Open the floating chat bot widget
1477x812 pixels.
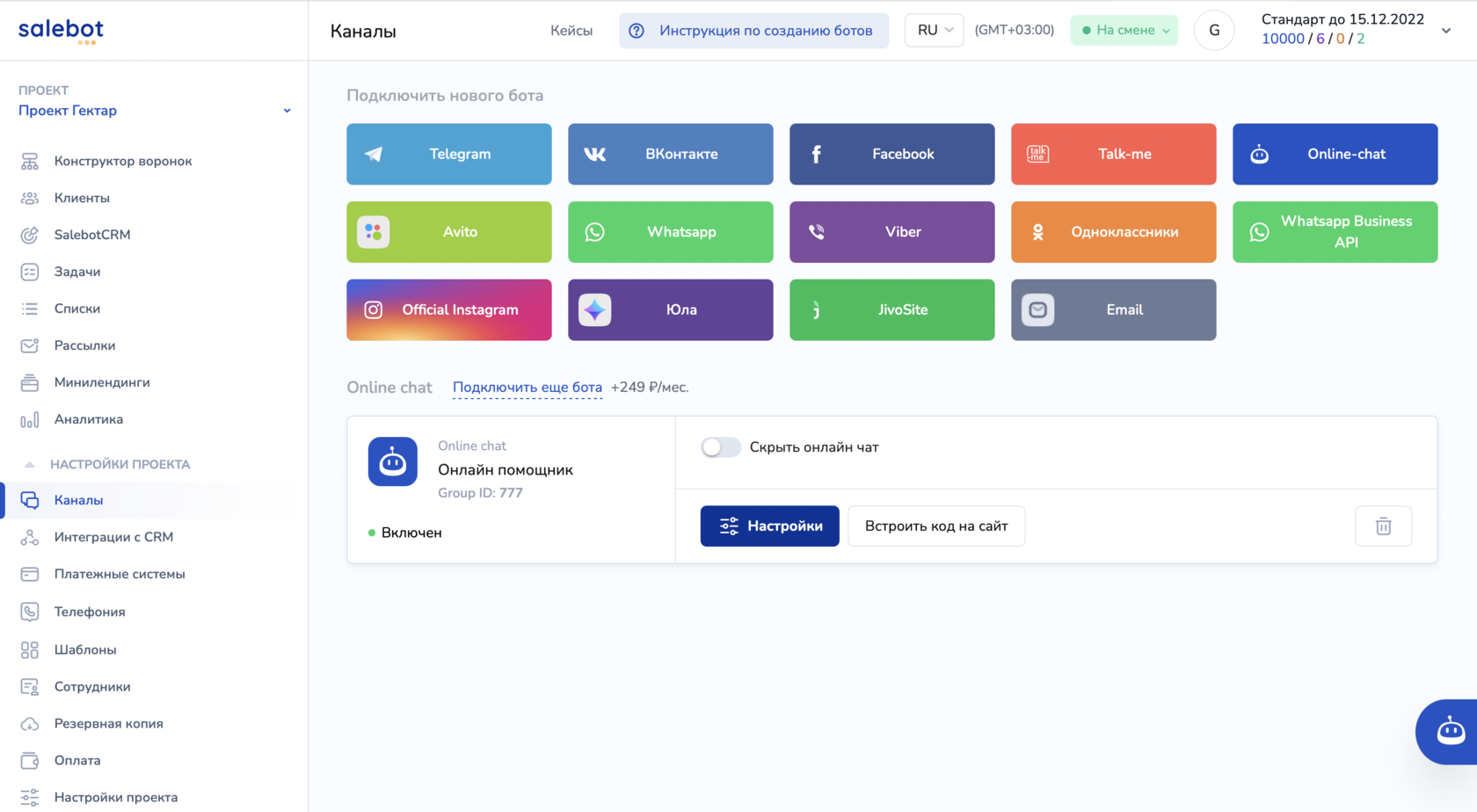click(x=1449, y=731)
